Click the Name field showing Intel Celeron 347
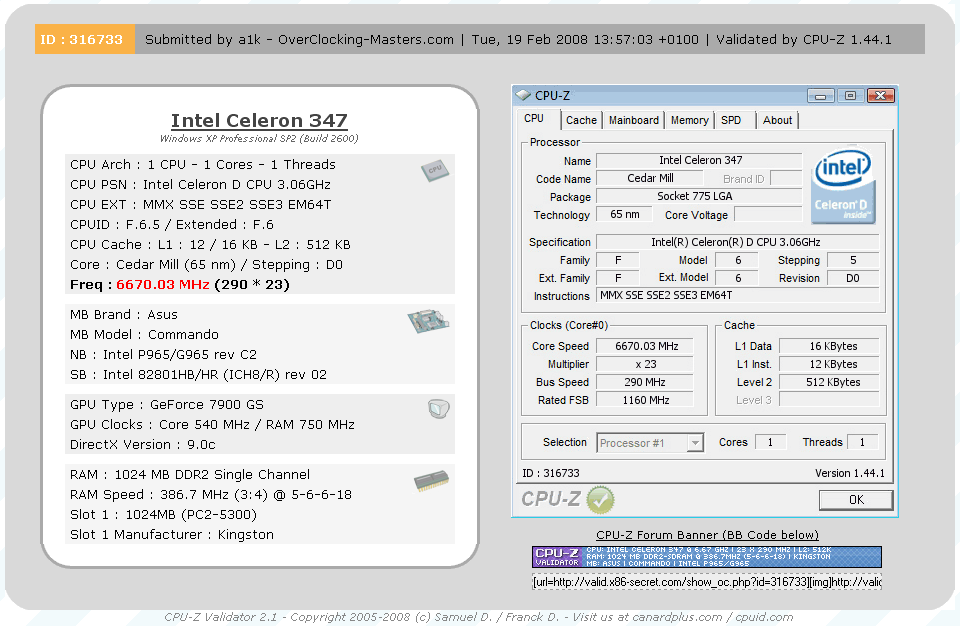The height and width of the screenshot is (626, 960). click(x=699, y=160)
